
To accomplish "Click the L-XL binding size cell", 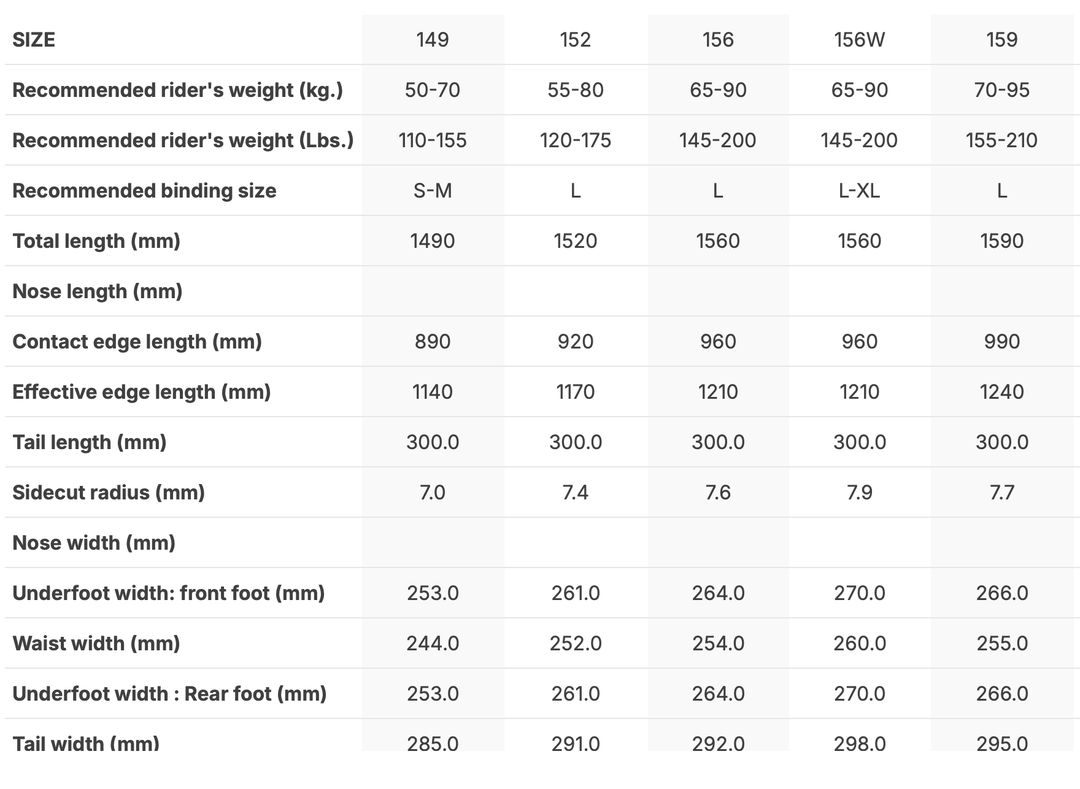I will [859, 190].
